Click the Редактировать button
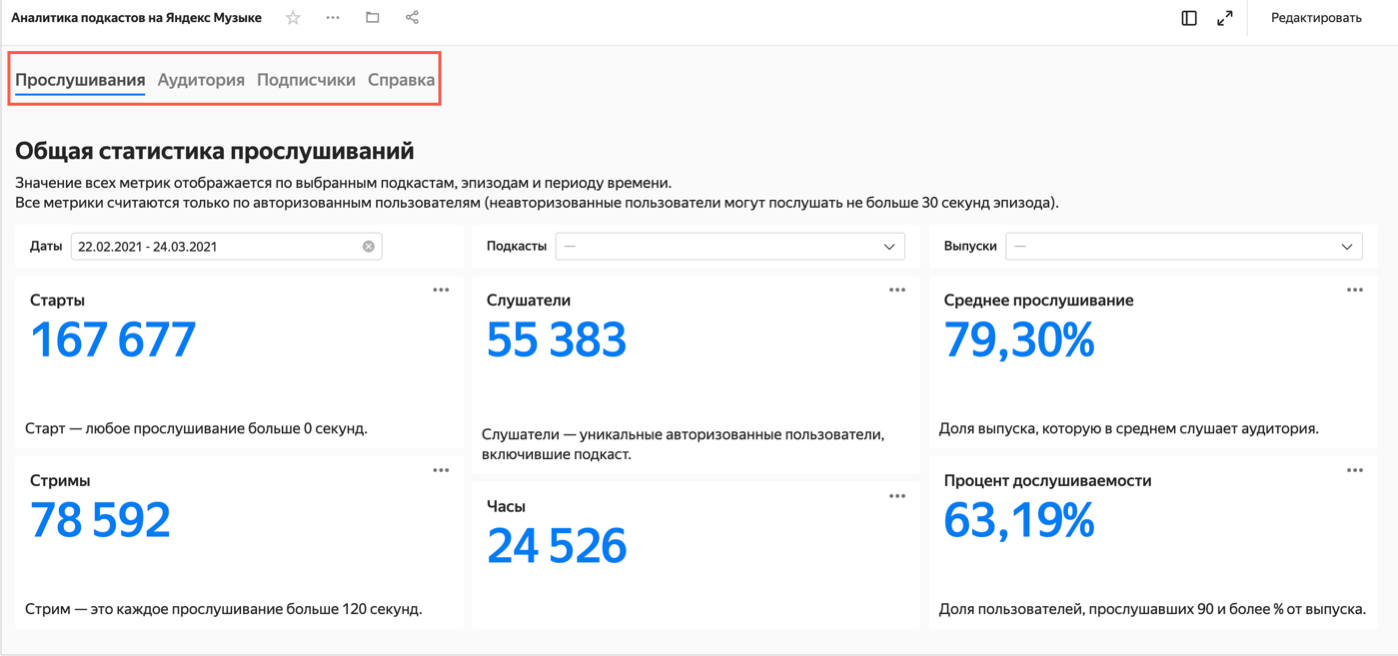 pyautogui.click(x=1316, y=18)
